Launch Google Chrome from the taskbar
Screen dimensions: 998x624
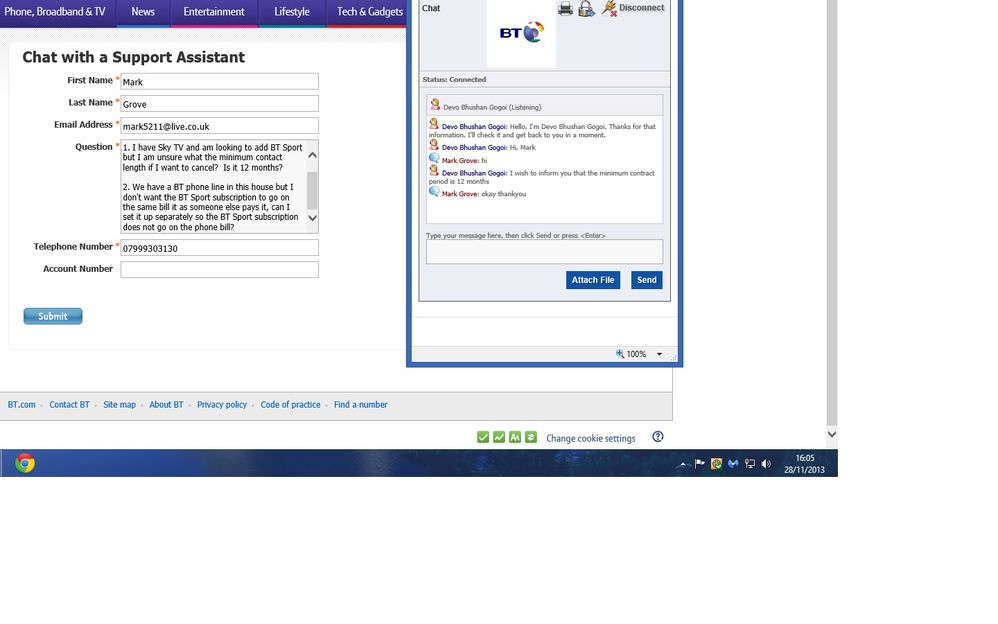click(25, 463)
